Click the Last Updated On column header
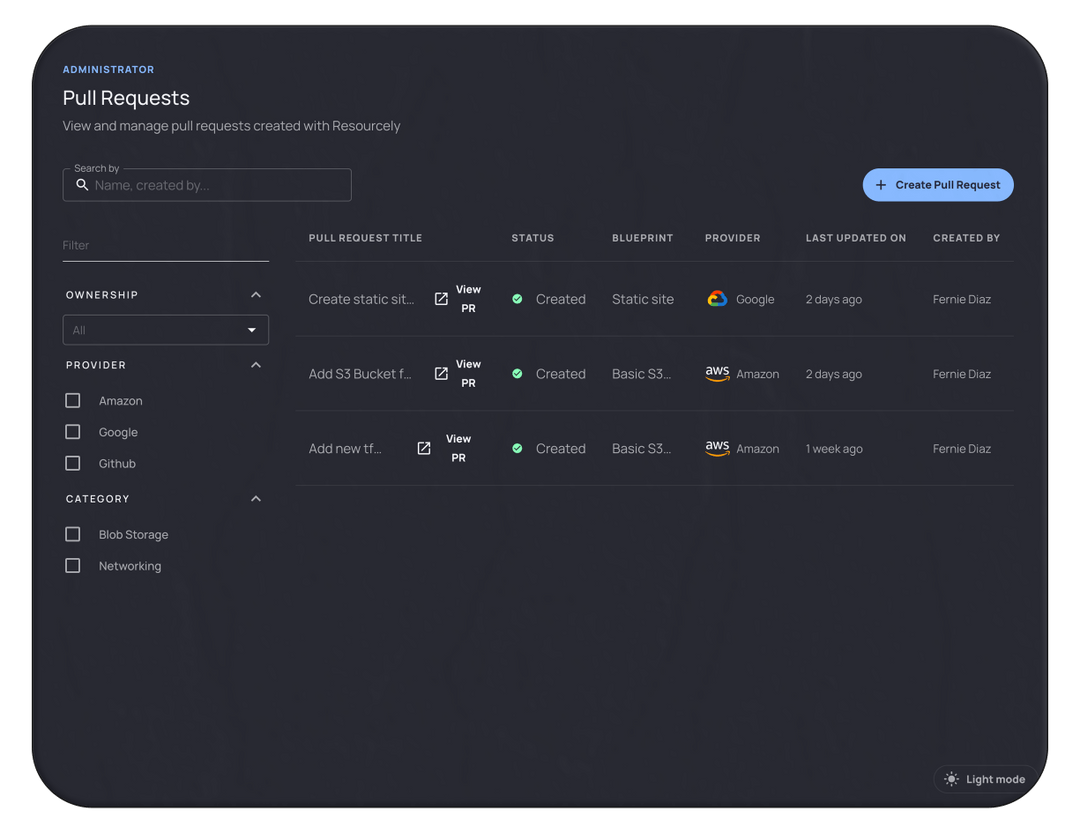This screenshot has height=833, width=1080. tap(855, 238)
